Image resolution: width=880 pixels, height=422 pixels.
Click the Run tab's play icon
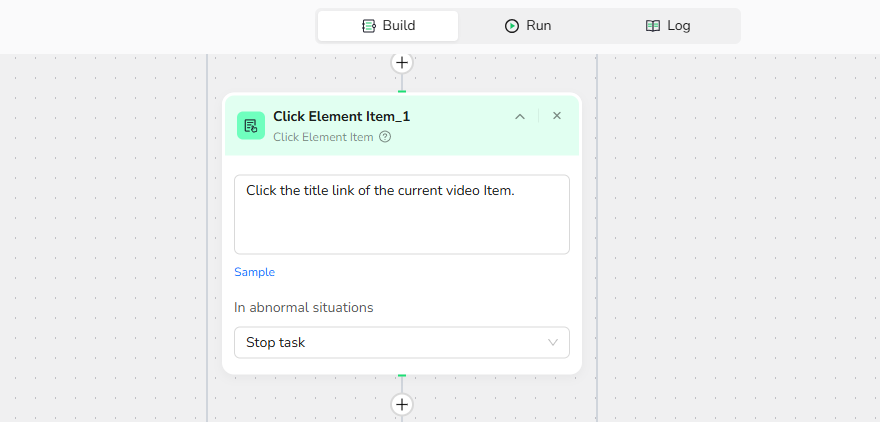click(512, 26)
